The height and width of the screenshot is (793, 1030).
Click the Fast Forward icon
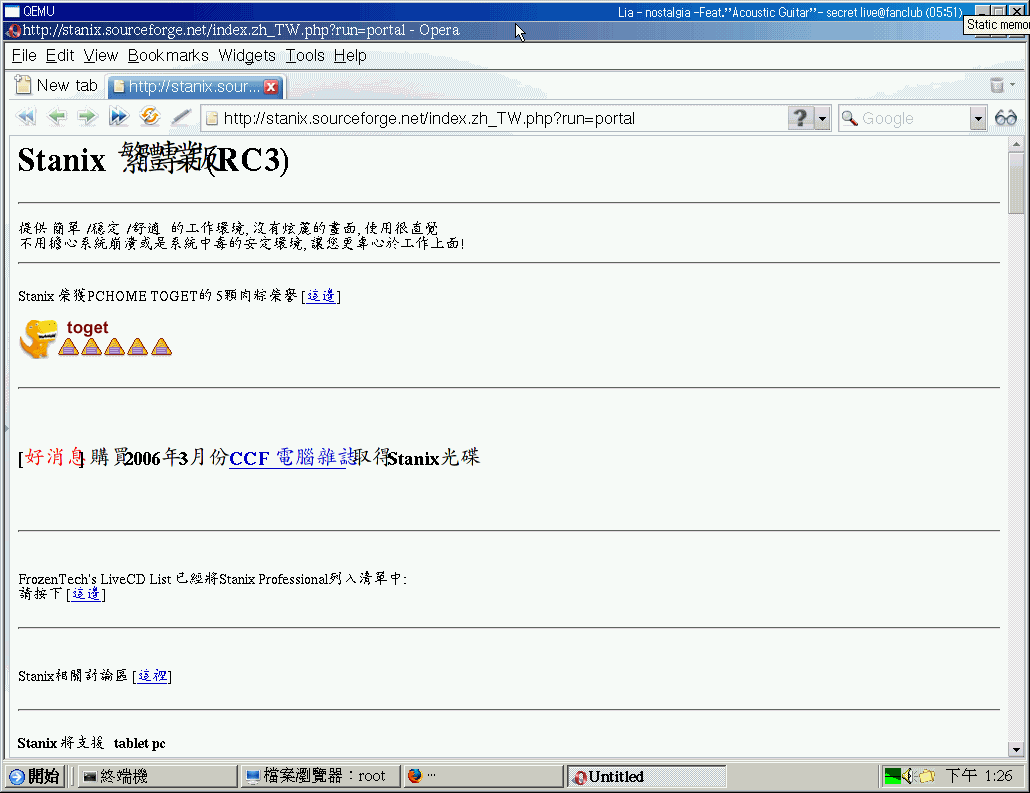click(x=119, y=118)
